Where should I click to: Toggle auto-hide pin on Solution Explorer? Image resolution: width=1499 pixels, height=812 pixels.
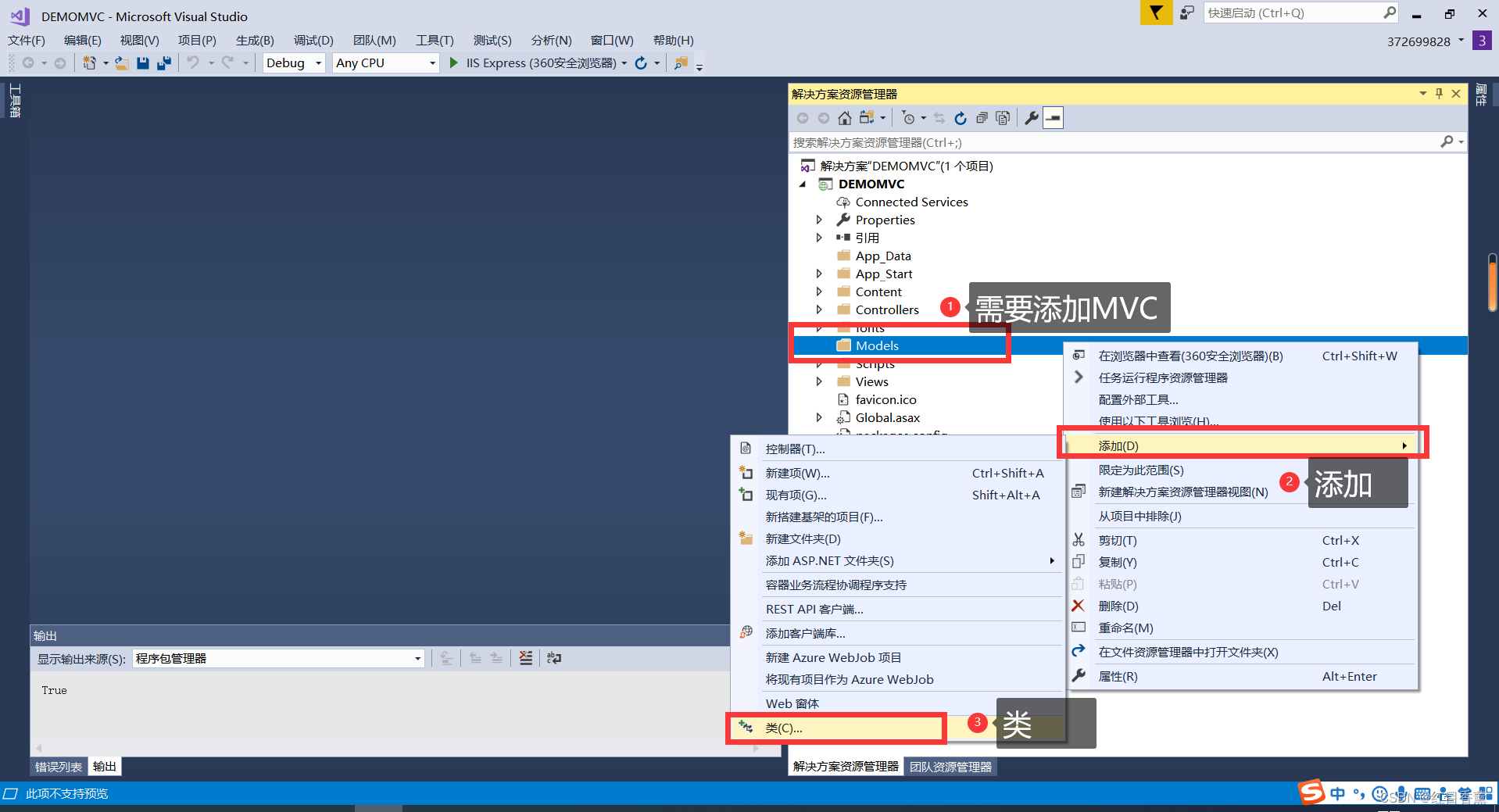click(x=1439, y=94)
